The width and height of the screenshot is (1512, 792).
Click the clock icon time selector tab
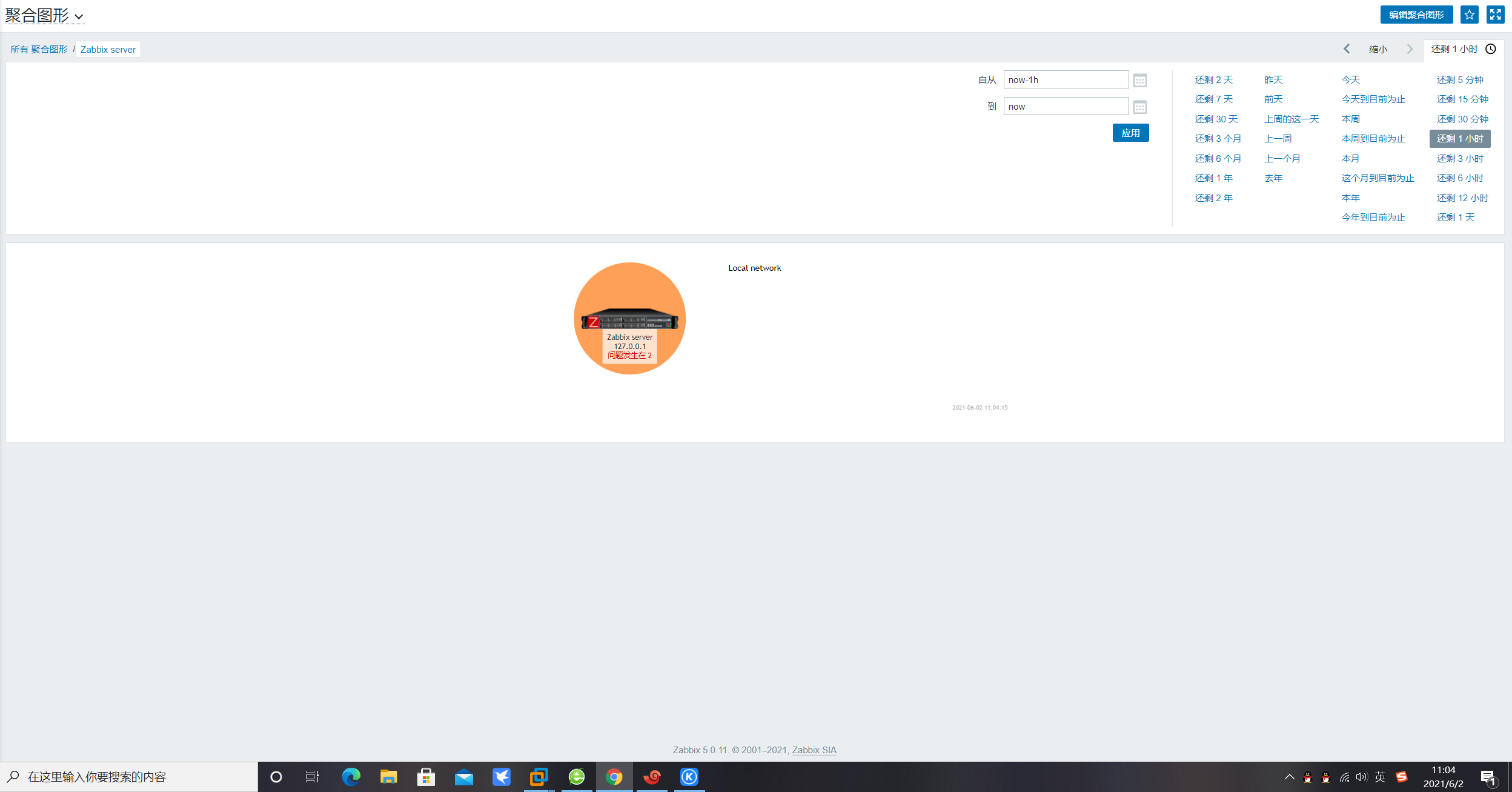pos(1491,49)
